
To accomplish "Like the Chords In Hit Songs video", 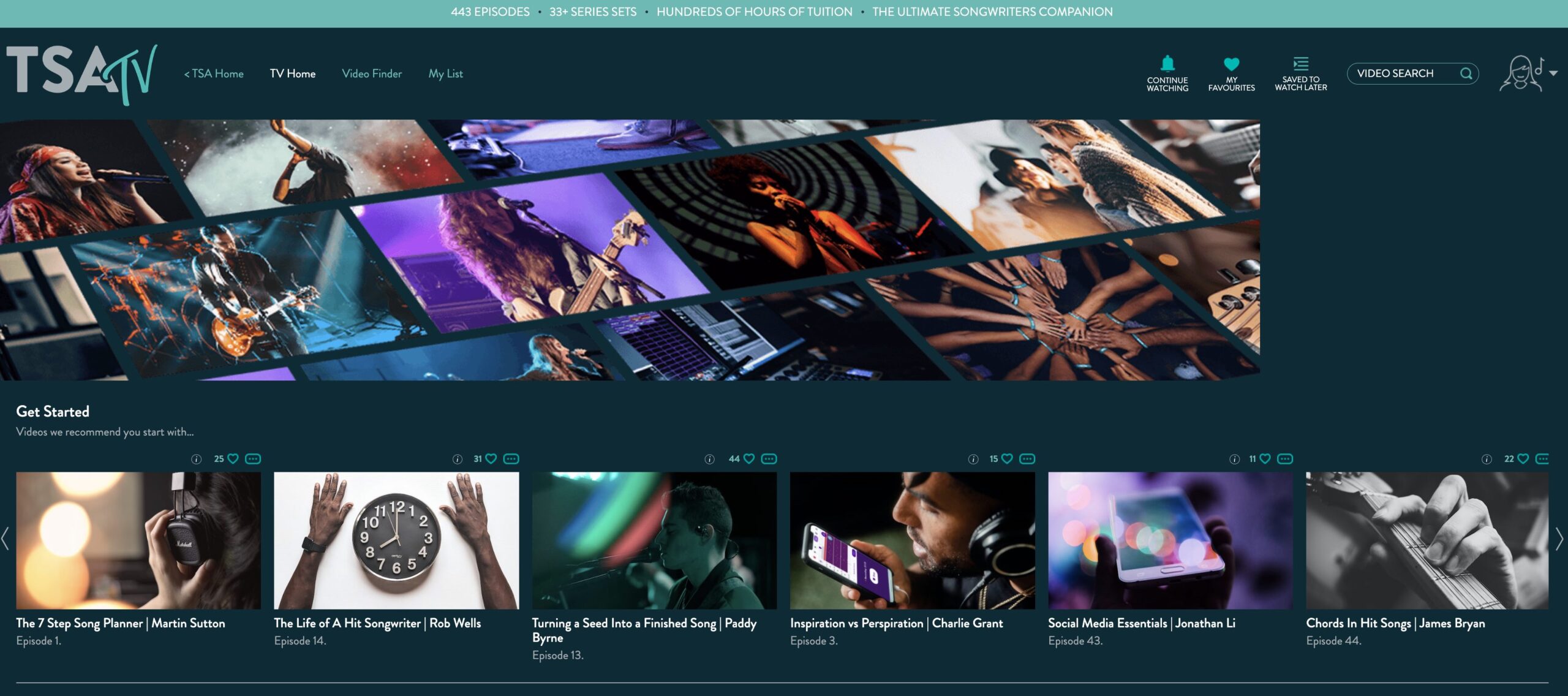I will click(x=1523, y=459).
